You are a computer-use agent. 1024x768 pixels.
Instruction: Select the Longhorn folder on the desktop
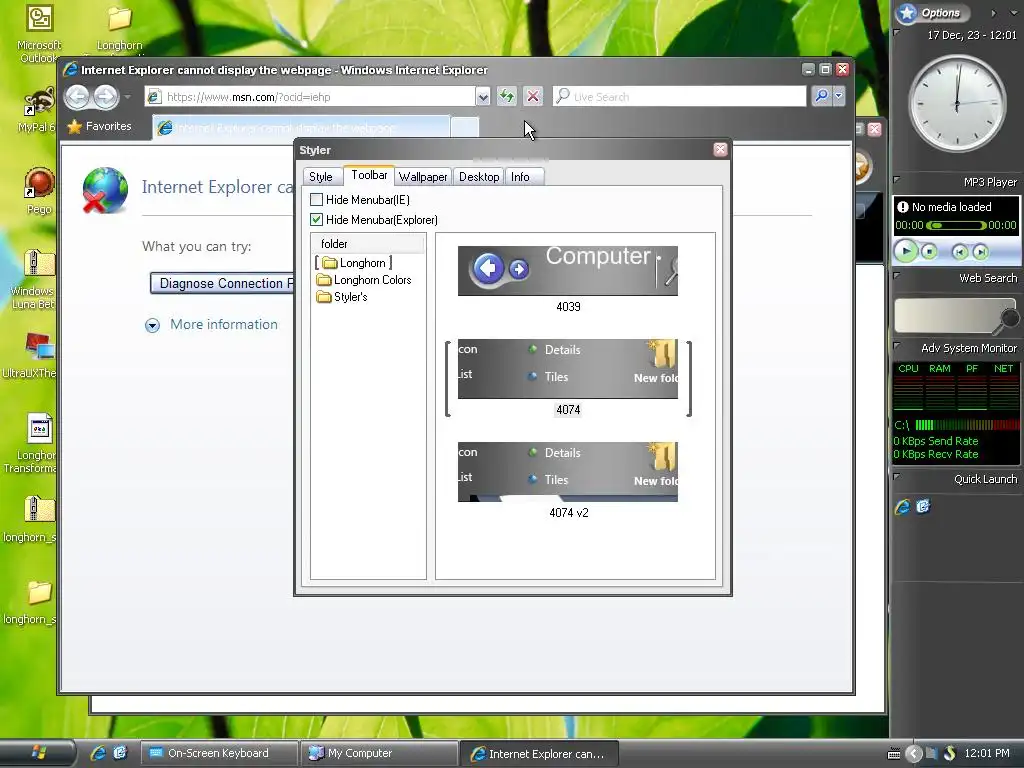point(120,29)
